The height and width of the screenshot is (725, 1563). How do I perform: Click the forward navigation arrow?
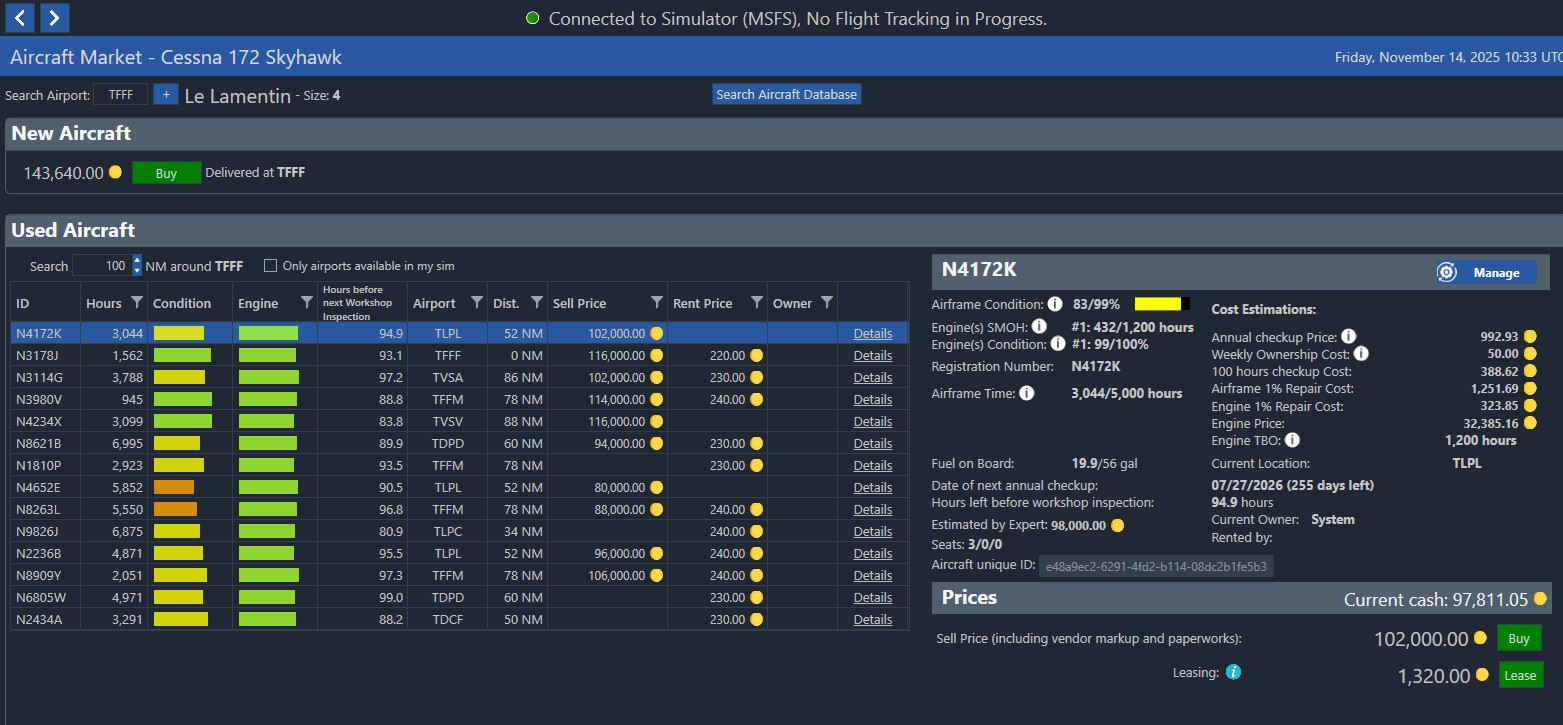point(55,17)
